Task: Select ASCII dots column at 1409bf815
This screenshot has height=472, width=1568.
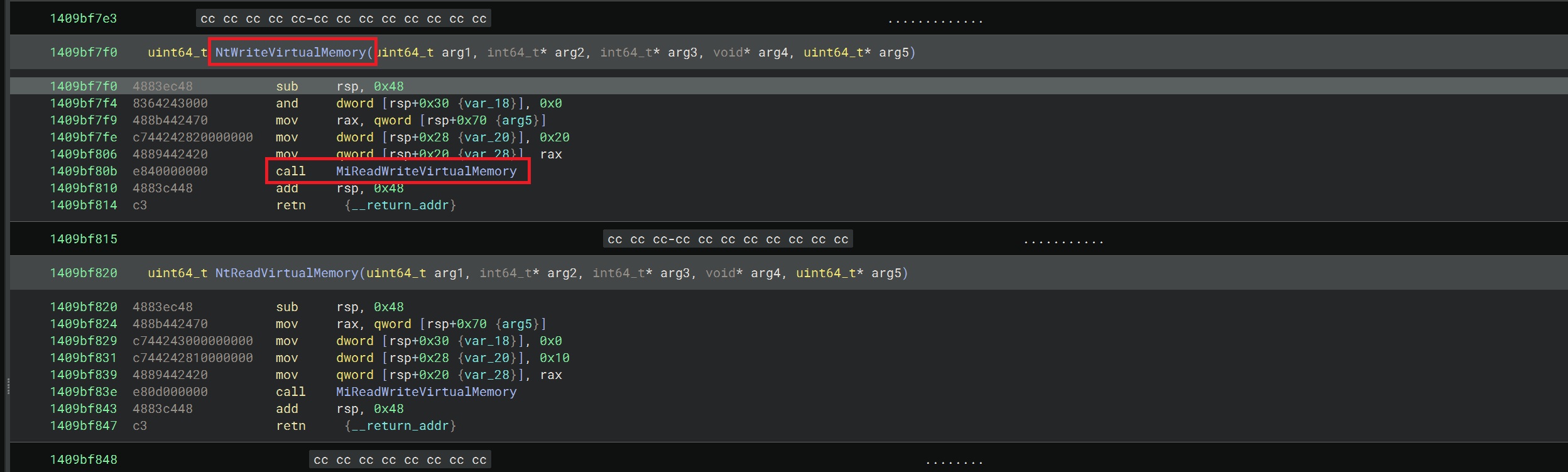Action: point(1064,242)
